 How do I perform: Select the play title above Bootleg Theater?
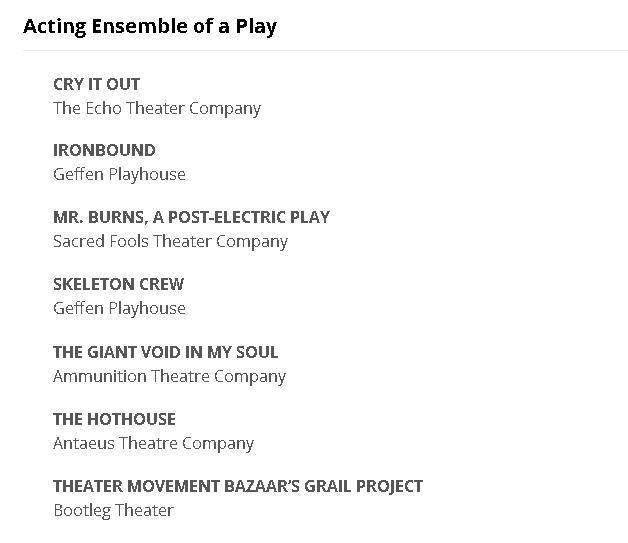(238, 486)
